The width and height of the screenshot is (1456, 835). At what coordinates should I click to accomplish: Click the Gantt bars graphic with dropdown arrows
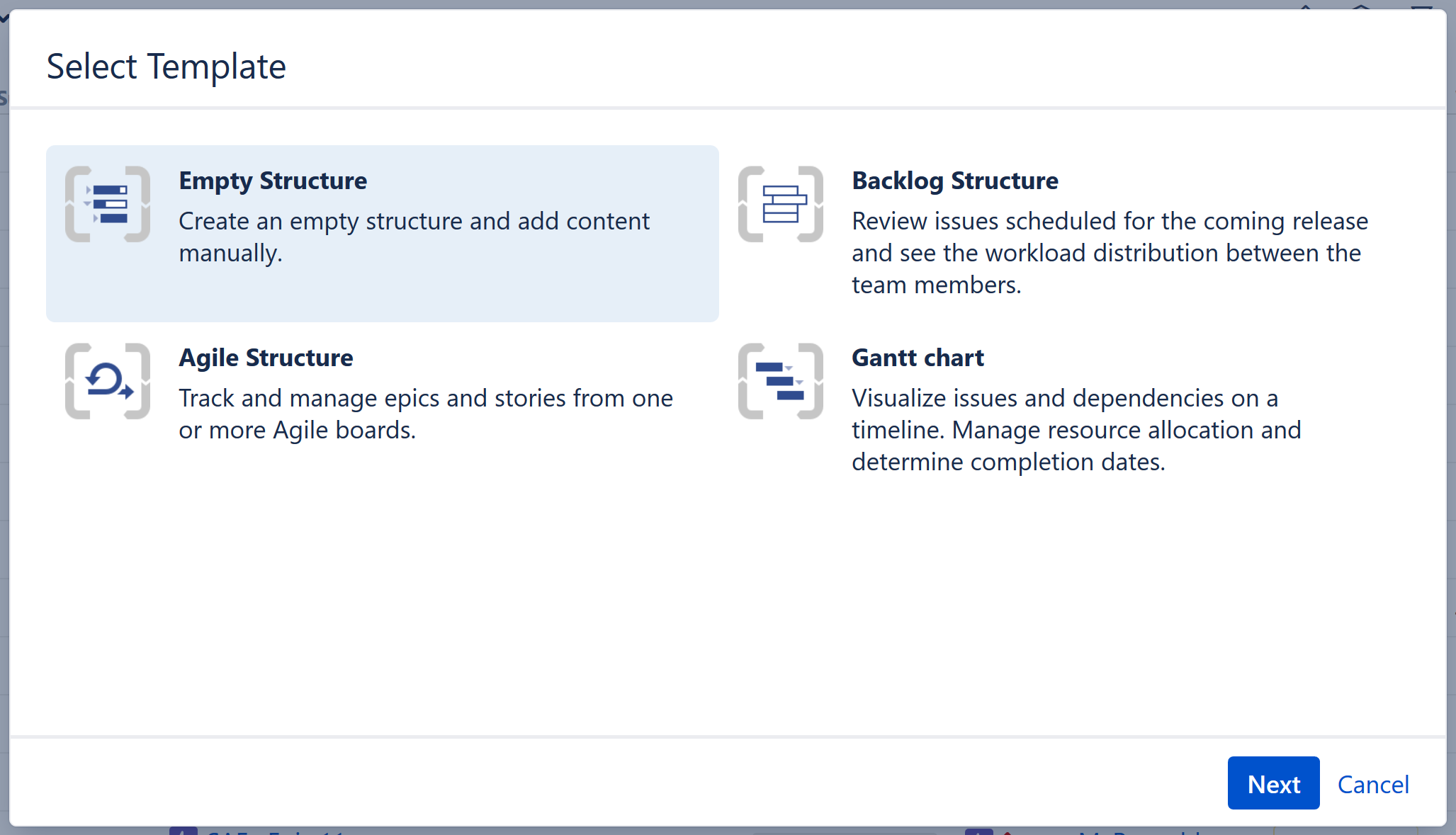(x=781, y=381)
